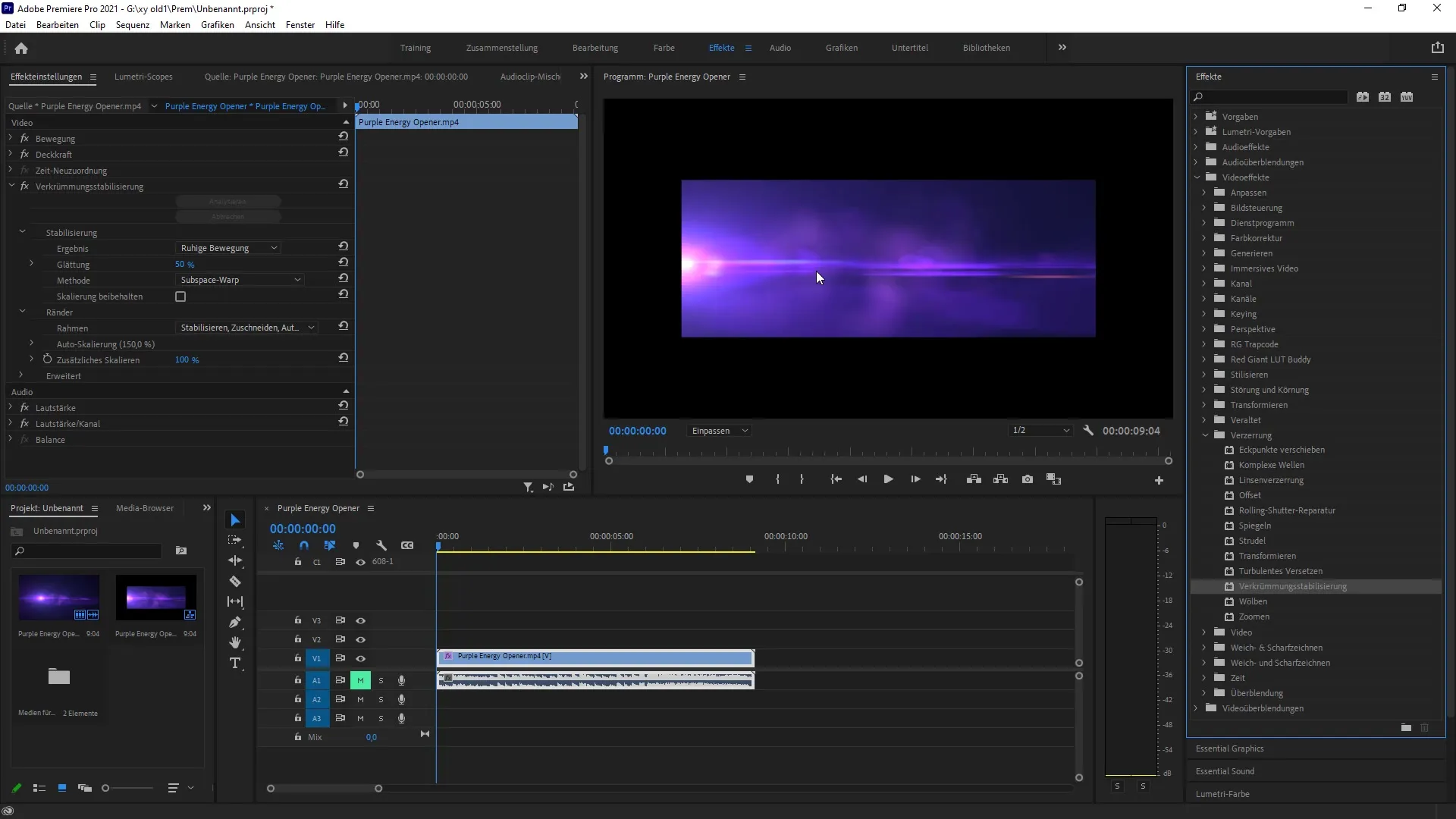Reset the Deckkraft effect

point(344,152)
